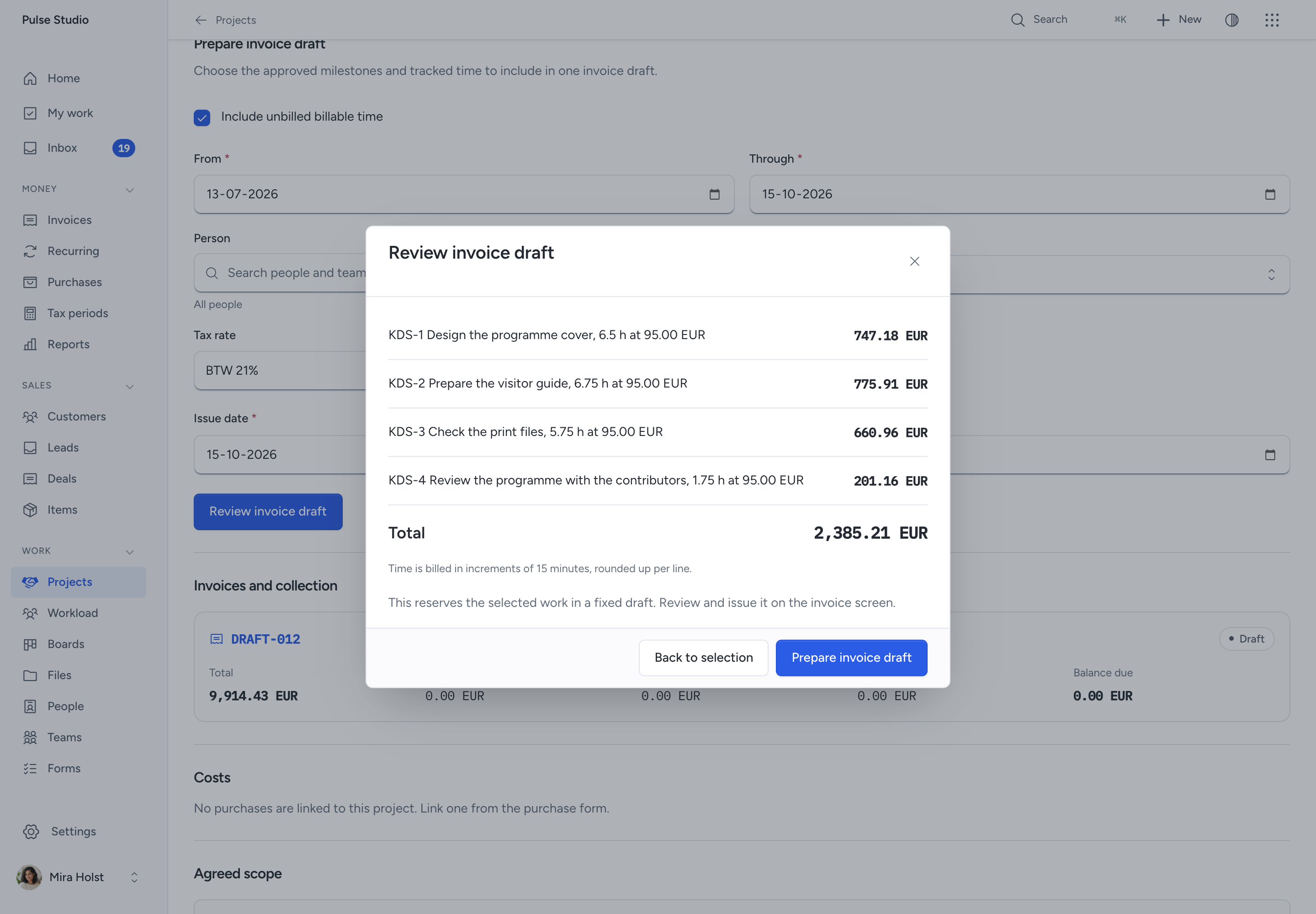Open Invoices in sidebar
This screenshot has height=914, width=1316.
click(79, 220)
